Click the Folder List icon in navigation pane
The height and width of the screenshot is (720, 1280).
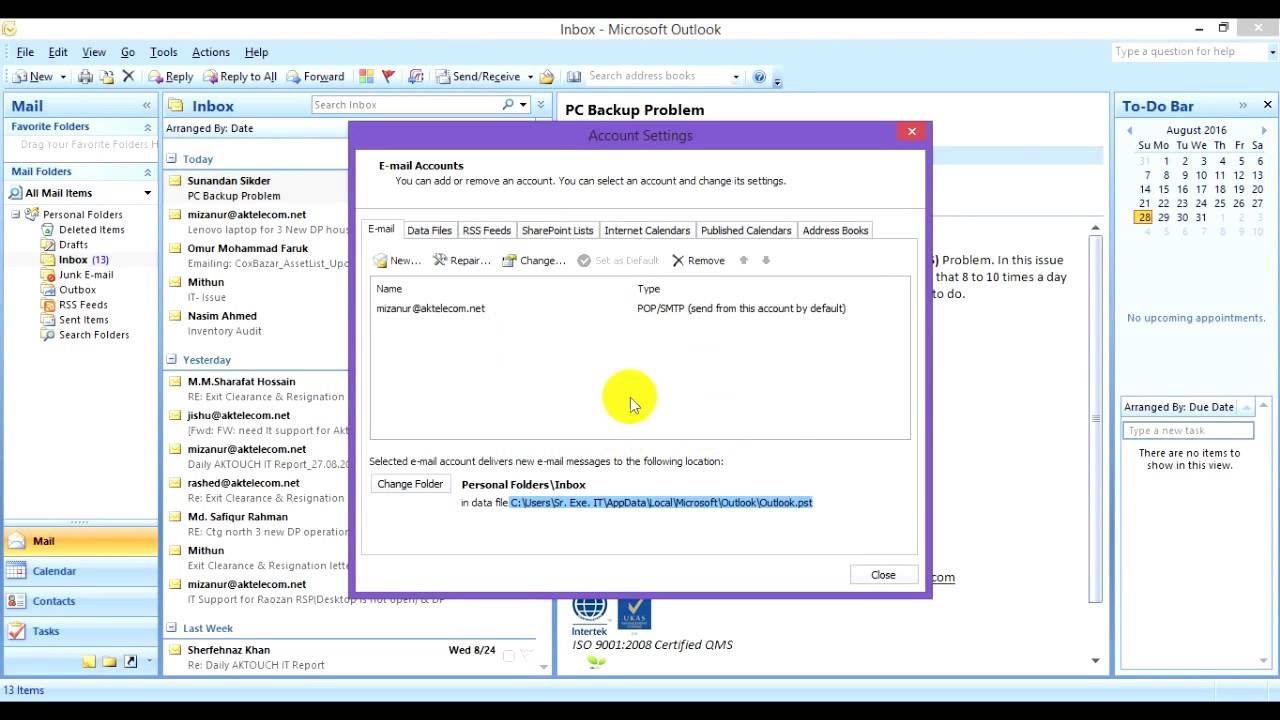[x=109, y=662]
